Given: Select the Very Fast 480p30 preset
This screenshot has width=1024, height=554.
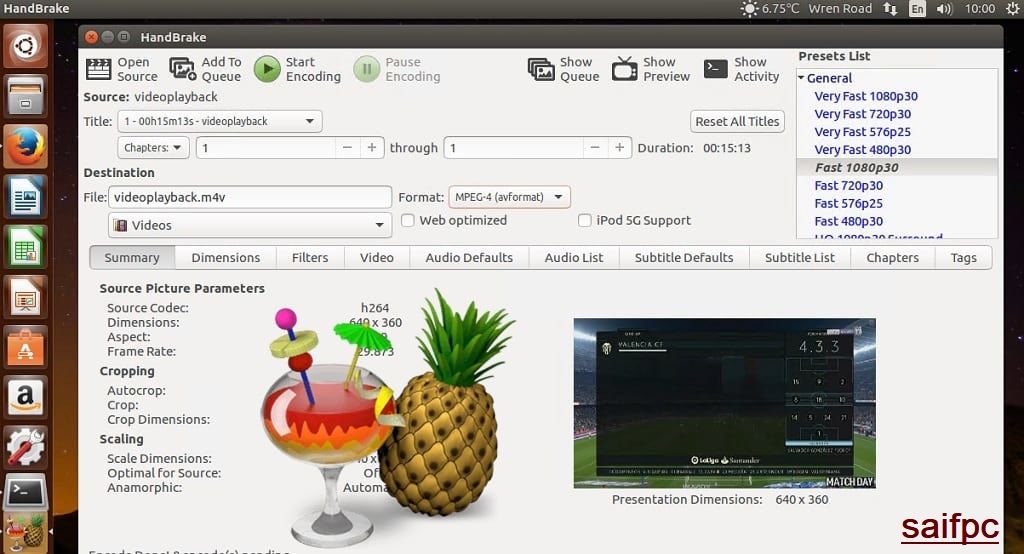Looking at the screenshot, I should coord(863,150).
